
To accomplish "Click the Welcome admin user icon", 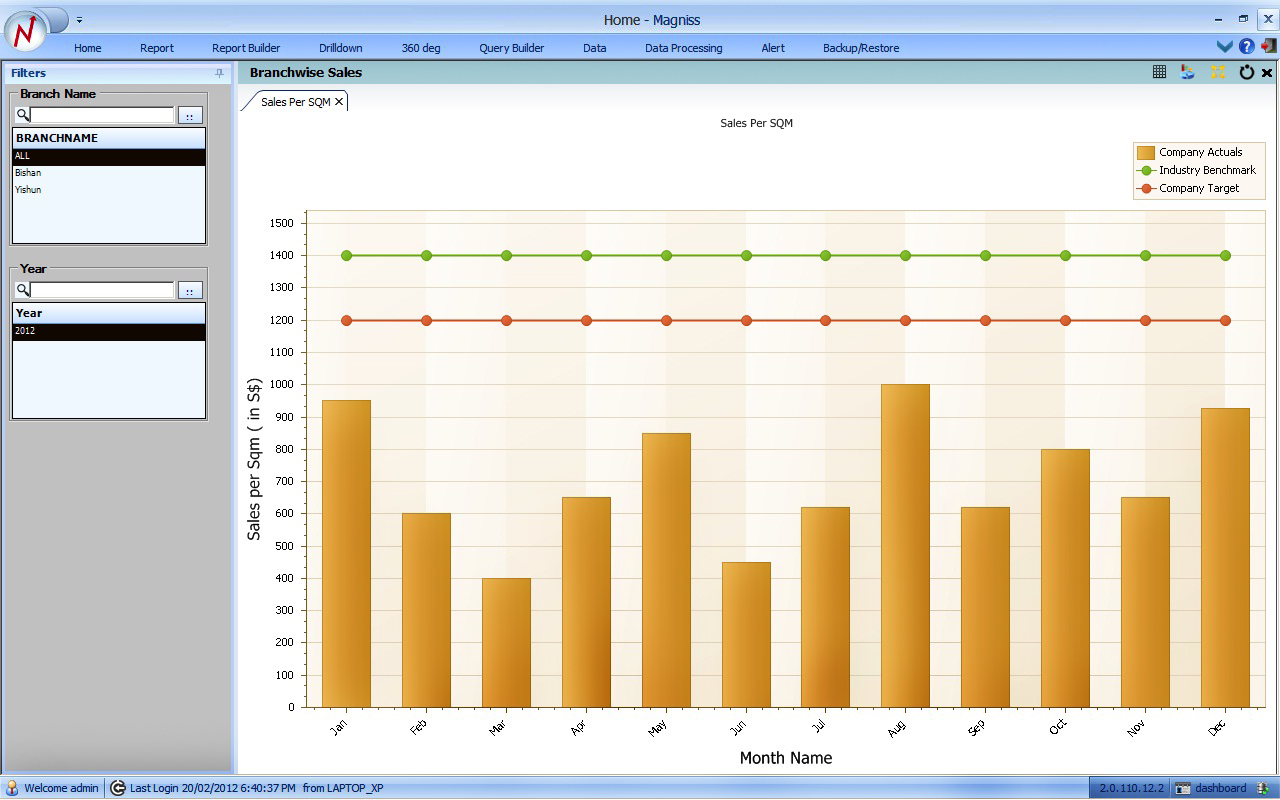I will [x=12, y=788].
